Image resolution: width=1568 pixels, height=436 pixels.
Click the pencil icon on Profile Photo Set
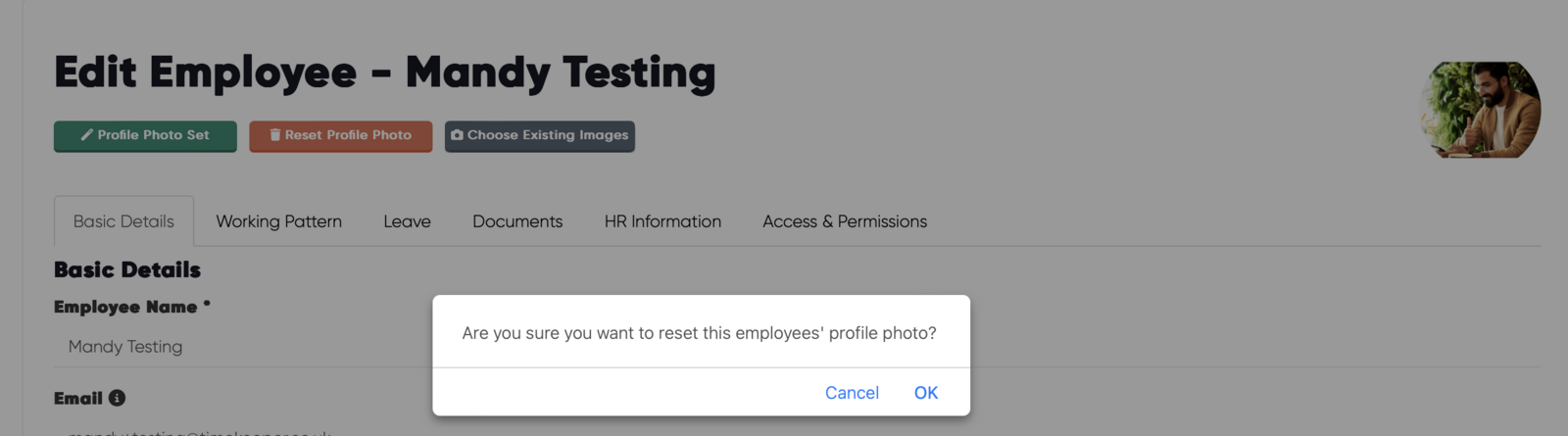tap(86, 135)
